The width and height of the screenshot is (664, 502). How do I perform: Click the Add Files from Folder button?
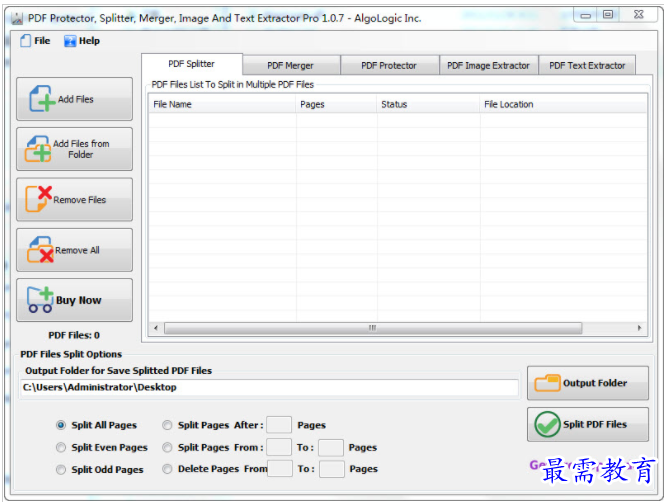75,149
